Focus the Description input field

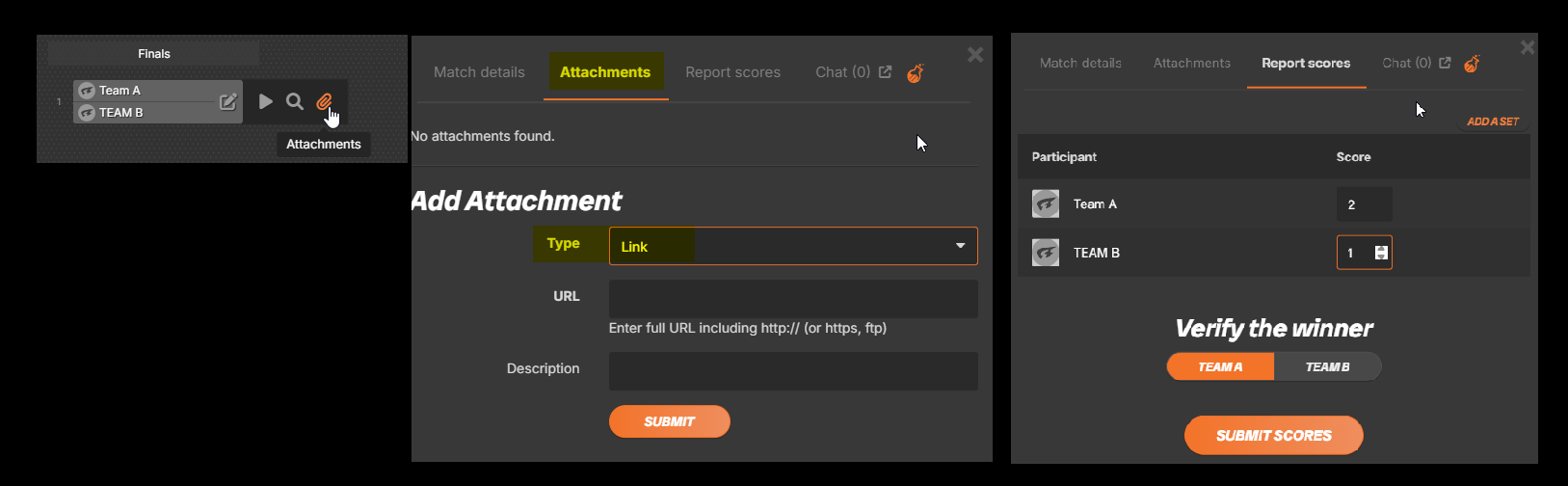[793, 371]
